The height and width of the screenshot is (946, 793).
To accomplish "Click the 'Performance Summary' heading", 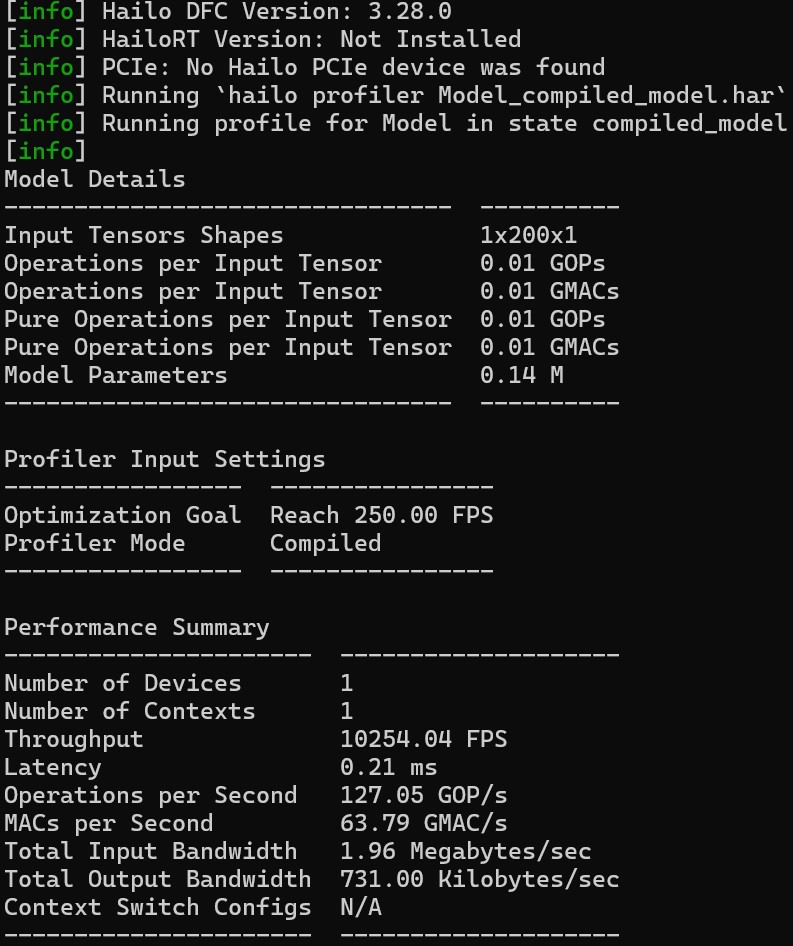I will (x=137, y=628).
